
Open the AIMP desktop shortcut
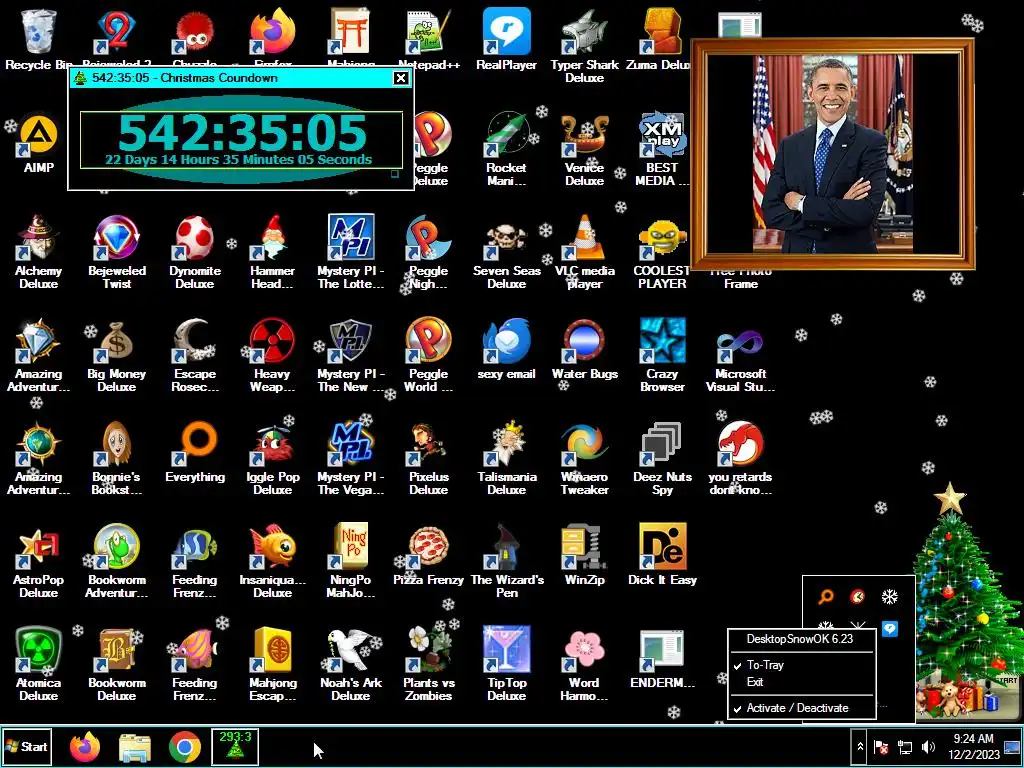tap(39, 142)
